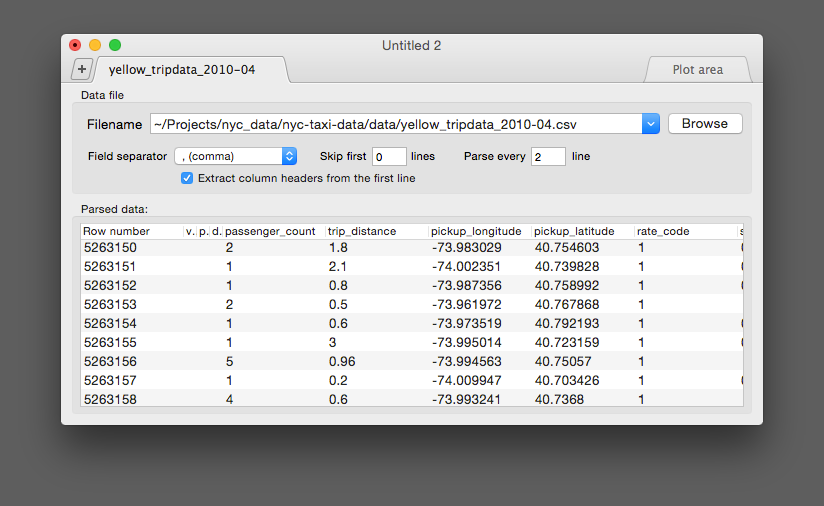Select the pickup_latitude column header
Viewport: 824px width, 506px height.
pyautogui.click(x=581, y=231)
